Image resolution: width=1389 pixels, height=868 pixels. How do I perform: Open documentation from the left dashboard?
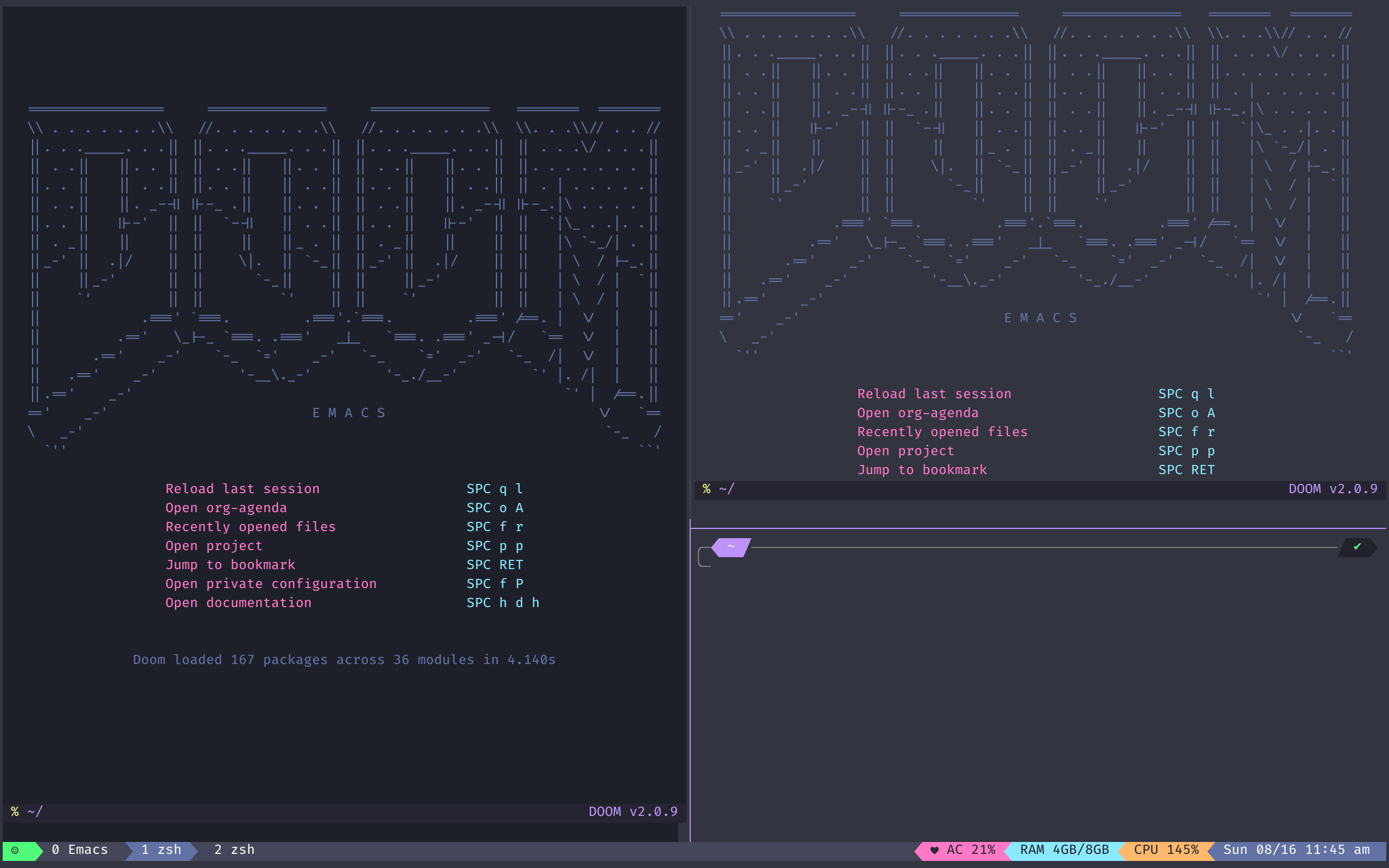pyautogui.click(x=239, y=602)
